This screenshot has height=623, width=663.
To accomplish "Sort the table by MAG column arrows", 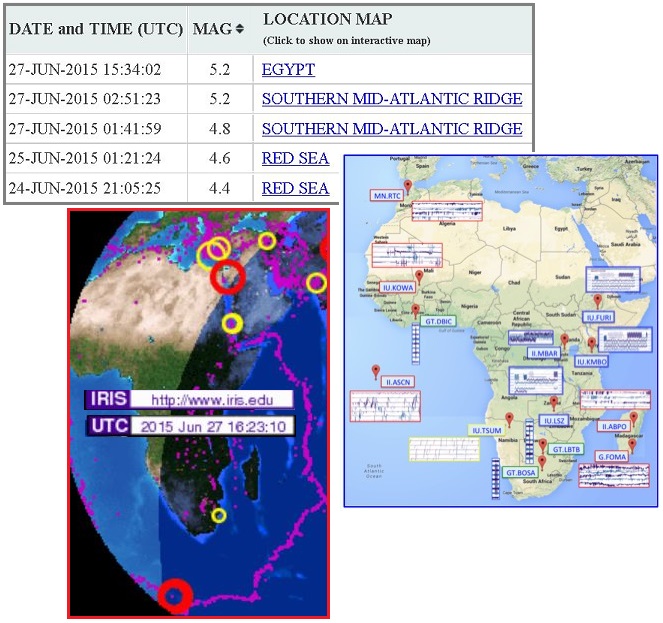I will point(239,30).
